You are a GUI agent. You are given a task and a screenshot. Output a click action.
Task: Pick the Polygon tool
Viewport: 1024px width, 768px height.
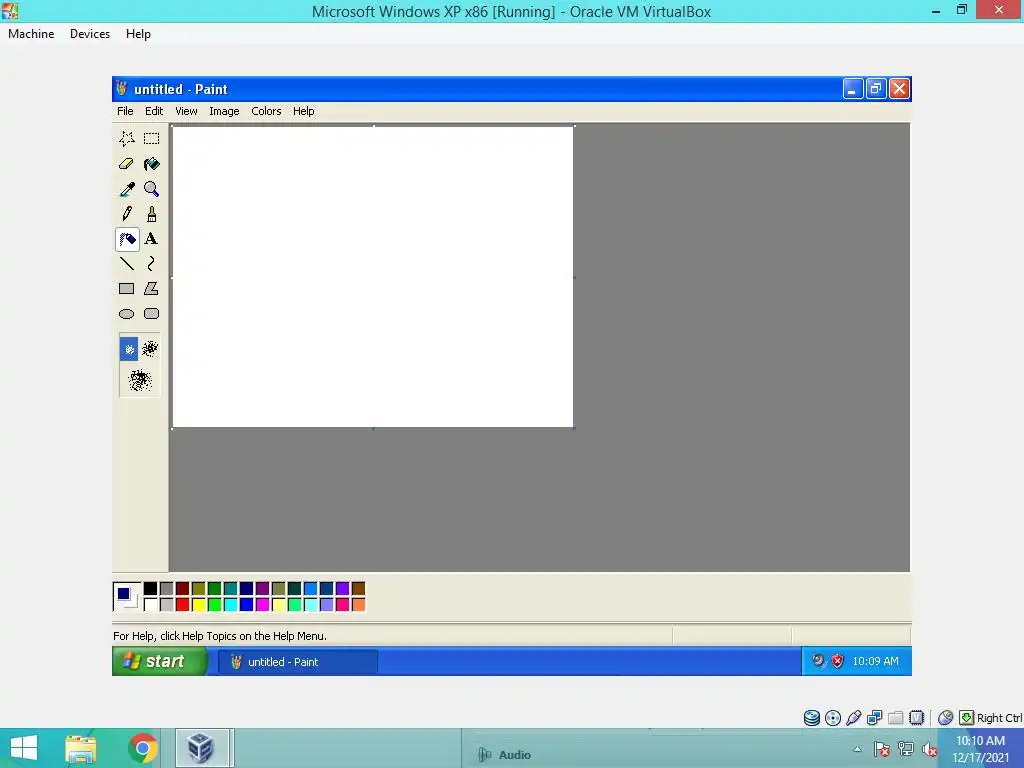[x=152, y=288]
